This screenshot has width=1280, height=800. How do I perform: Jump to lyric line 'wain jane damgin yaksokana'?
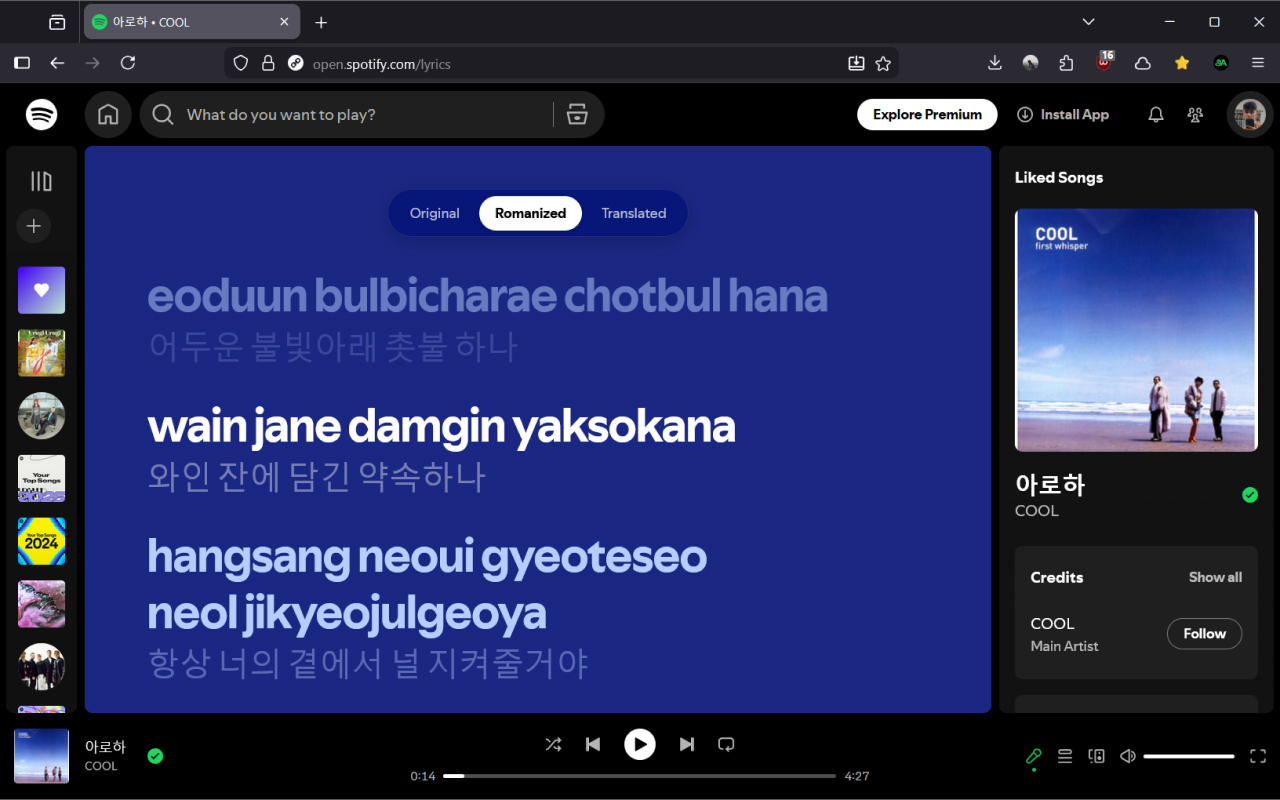click(x=441, y=427)
